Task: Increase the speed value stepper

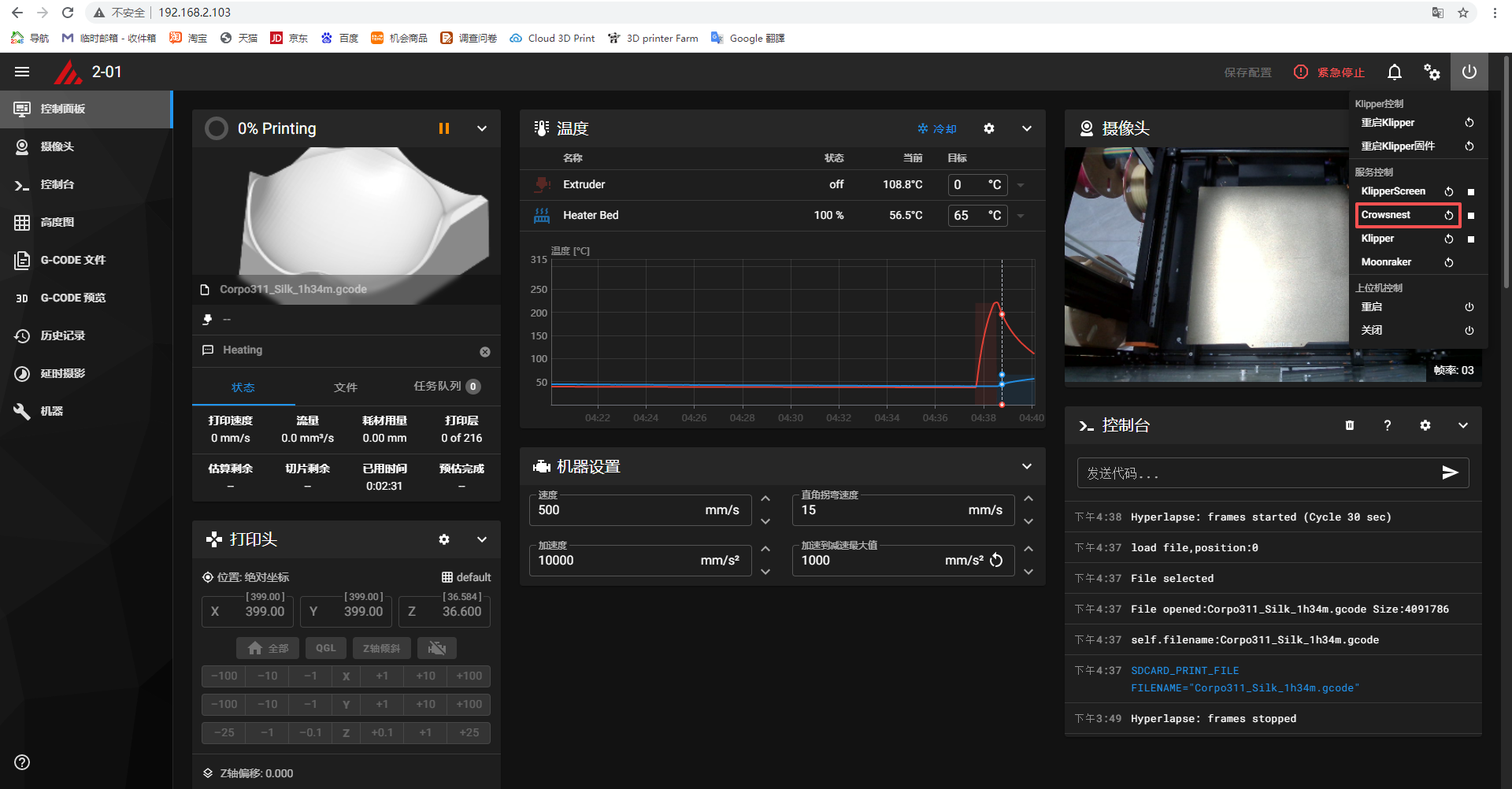Action: point(765,498)
